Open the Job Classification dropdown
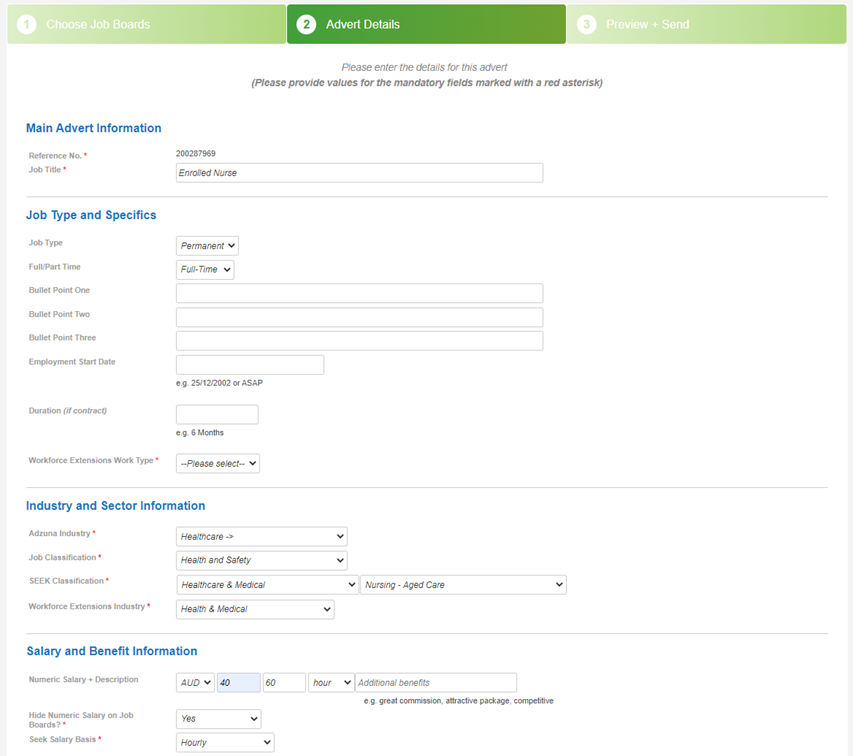Viewport: 853px width, 756px height. [x=262, y=561]
